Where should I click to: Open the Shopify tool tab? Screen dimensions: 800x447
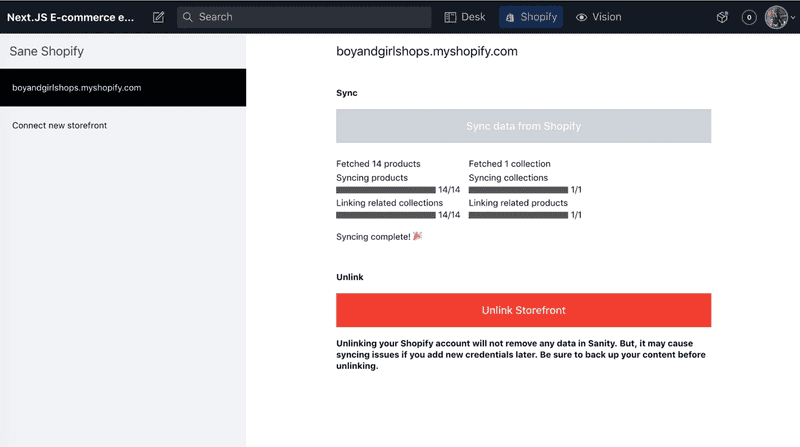click(x=531, y=17)
